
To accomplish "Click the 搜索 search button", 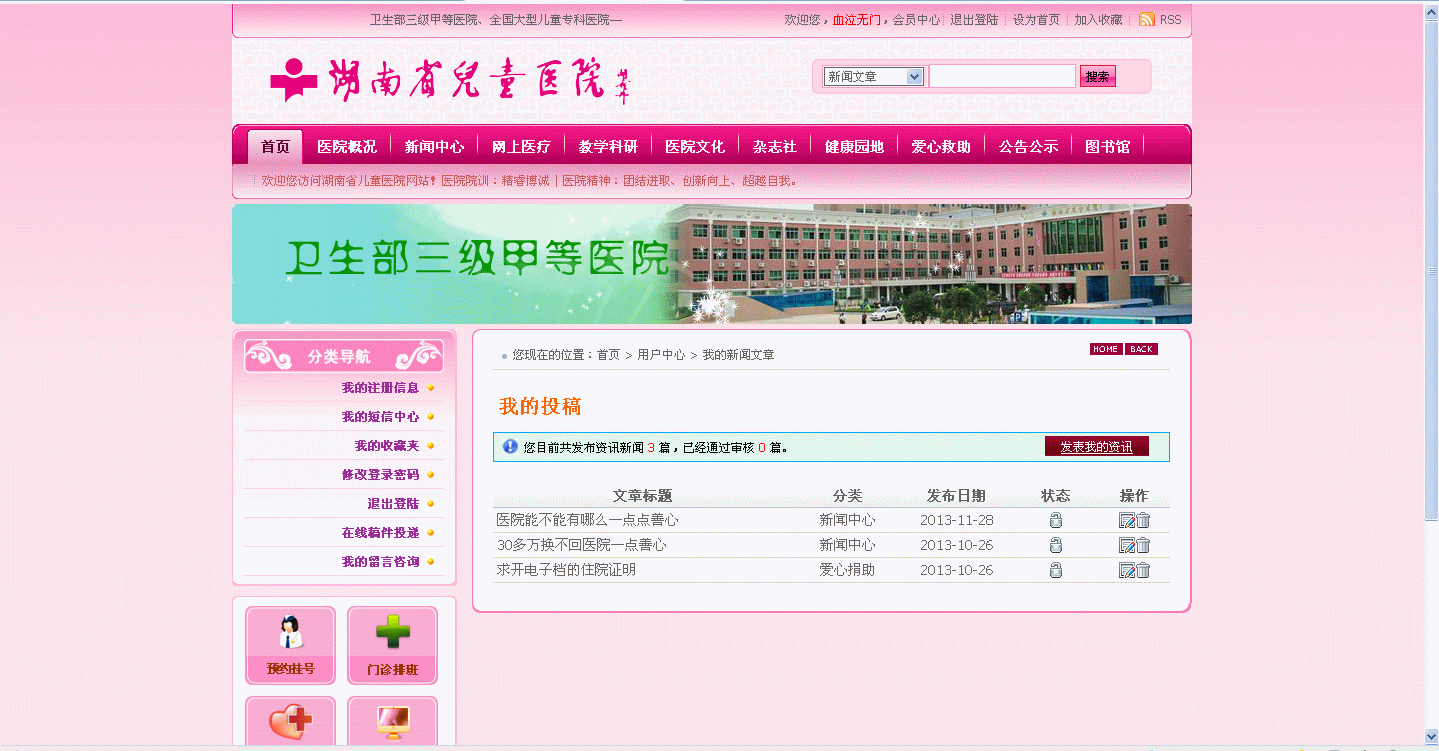I will (x=1097, y=77).
